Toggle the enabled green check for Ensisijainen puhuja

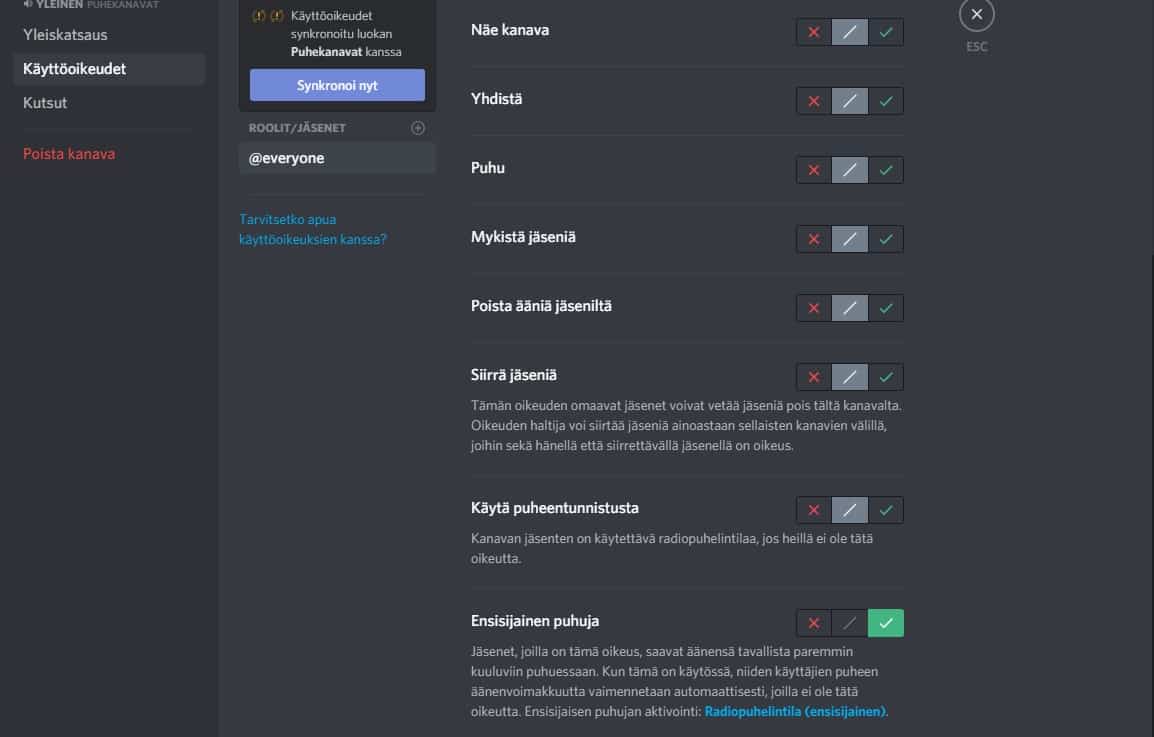(x=885, y=623)
